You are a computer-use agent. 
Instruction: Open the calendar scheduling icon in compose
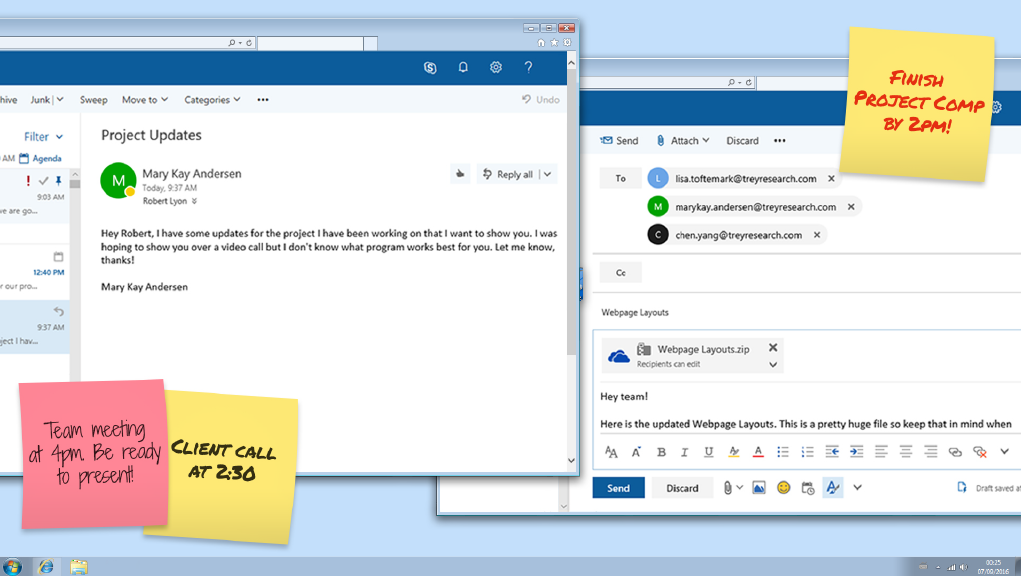click(x=807, y=487)
